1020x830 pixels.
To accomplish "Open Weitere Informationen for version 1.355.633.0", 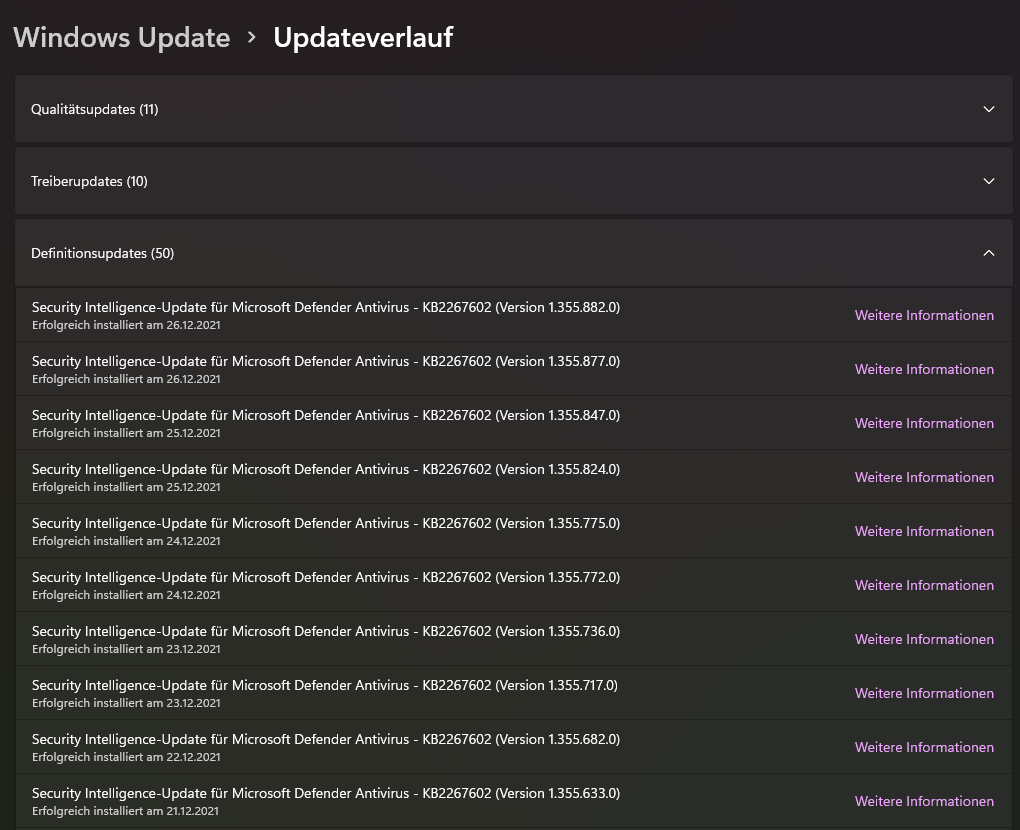I will 924,801.
